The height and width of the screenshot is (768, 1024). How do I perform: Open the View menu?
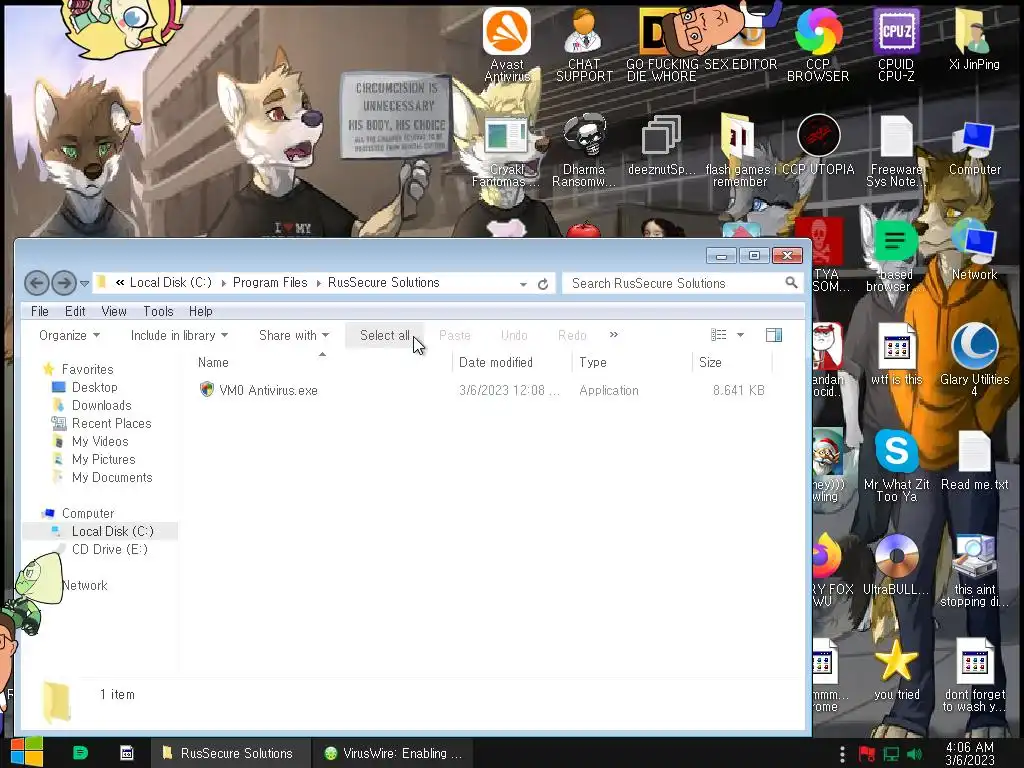[114, 312]
